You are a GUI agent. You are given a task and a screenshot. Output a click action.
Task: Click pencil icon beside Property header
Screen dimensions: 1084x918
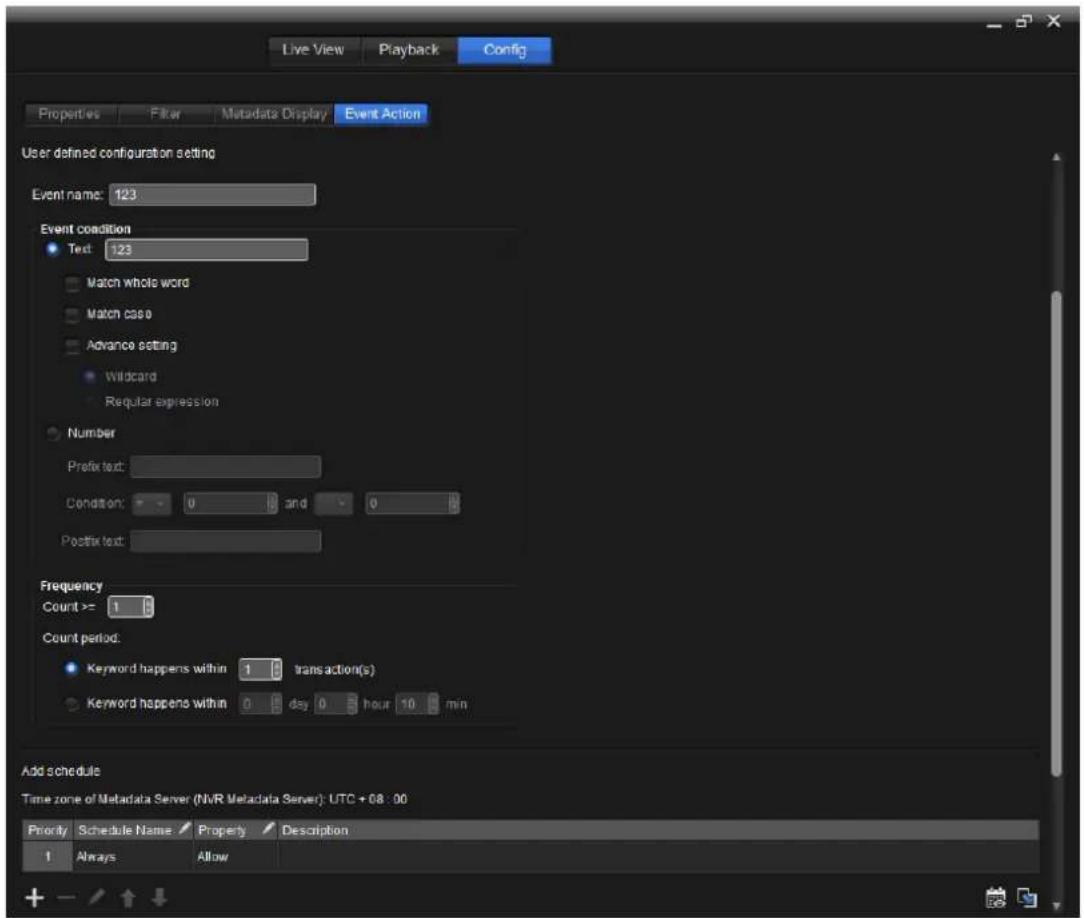(268, 829)
